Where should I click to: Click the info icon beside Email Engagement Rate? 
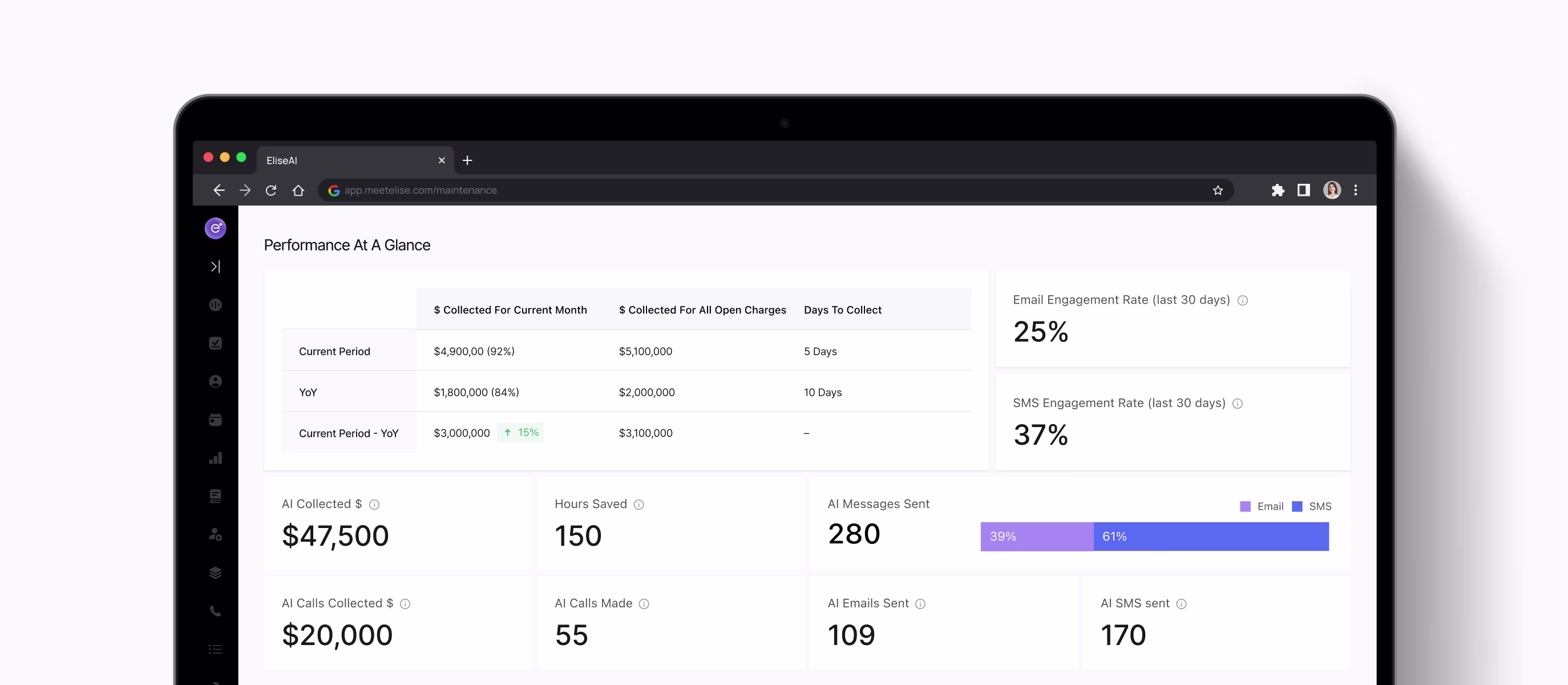point(1242,300)
